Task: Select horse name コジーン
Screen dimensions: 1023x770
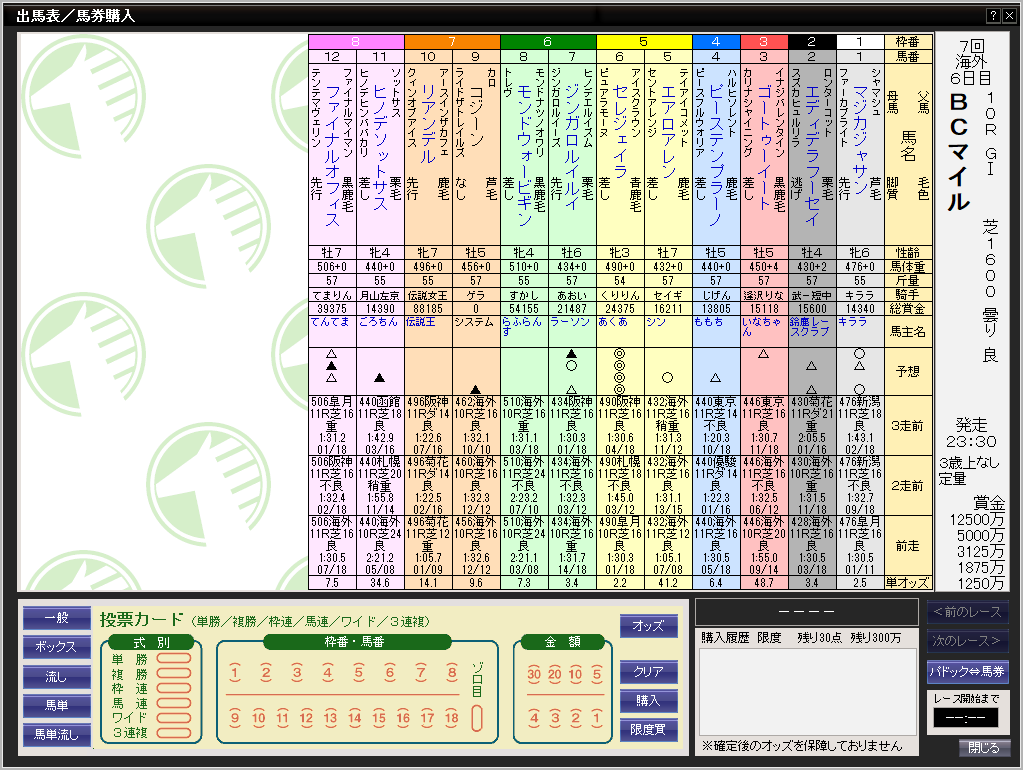Action: [476, 116]
